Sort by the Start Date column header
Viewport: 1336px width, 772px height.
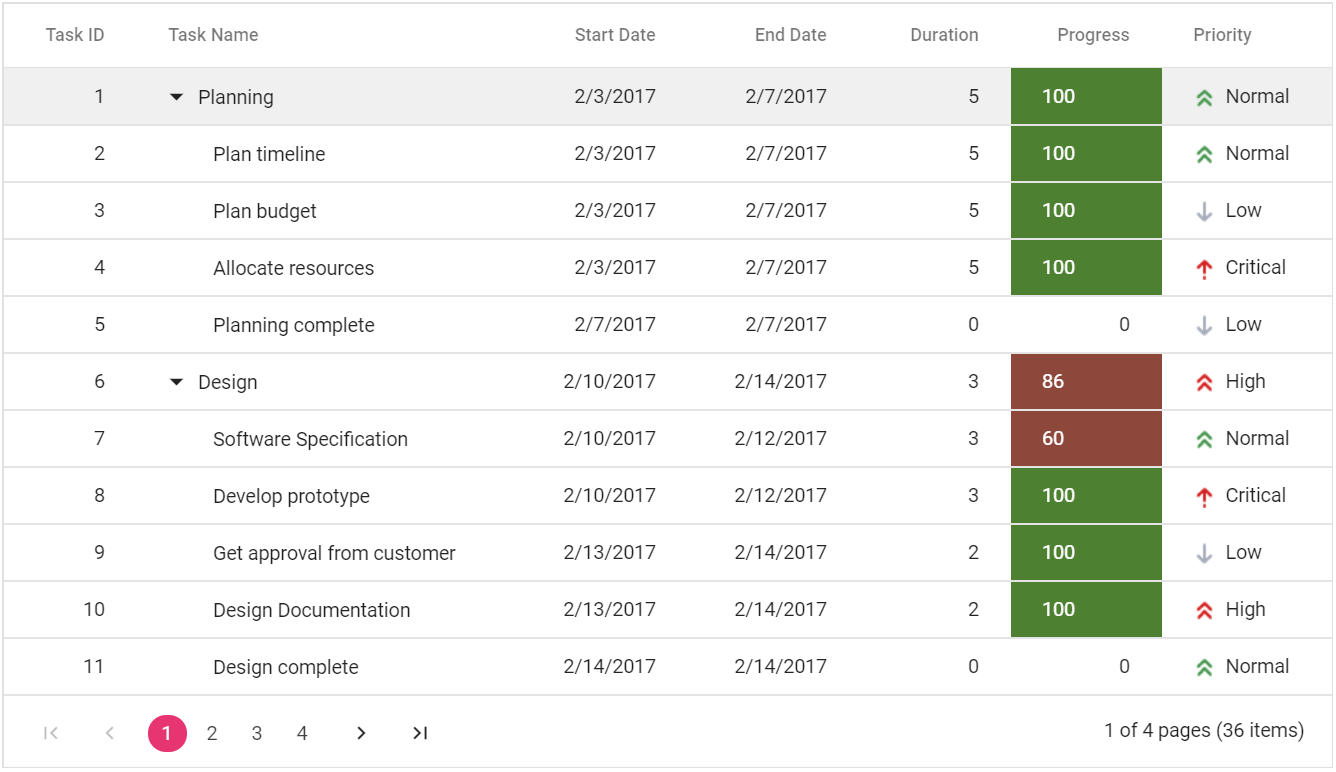[614, 35]
